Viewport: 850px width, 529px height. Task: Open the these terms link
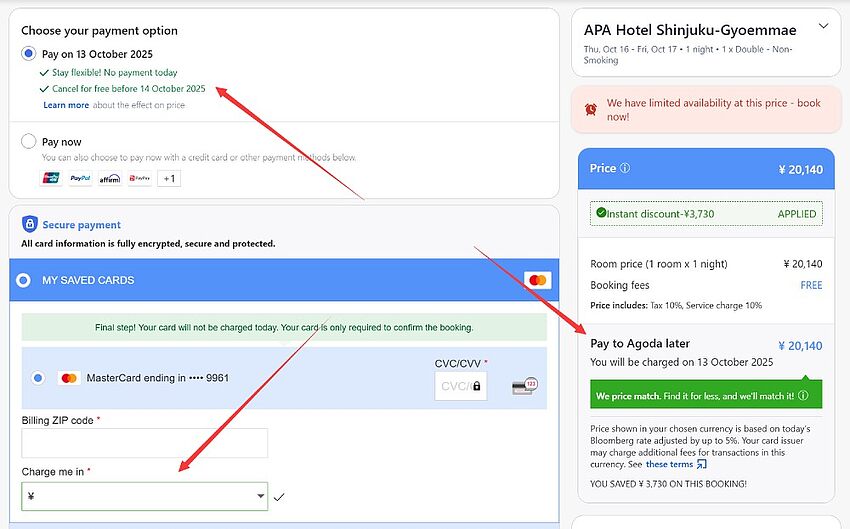pos(669,465)
